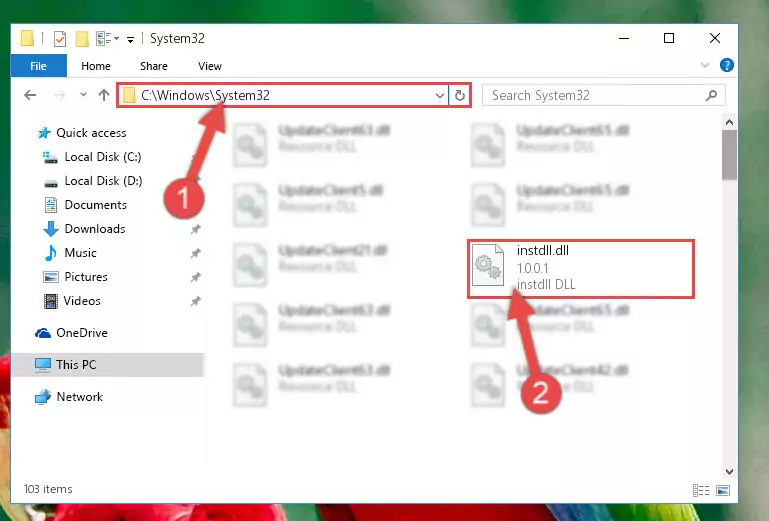Click the pin icon next to Pictures
Screen dimensions: 769x521
[x=196, y=277]
